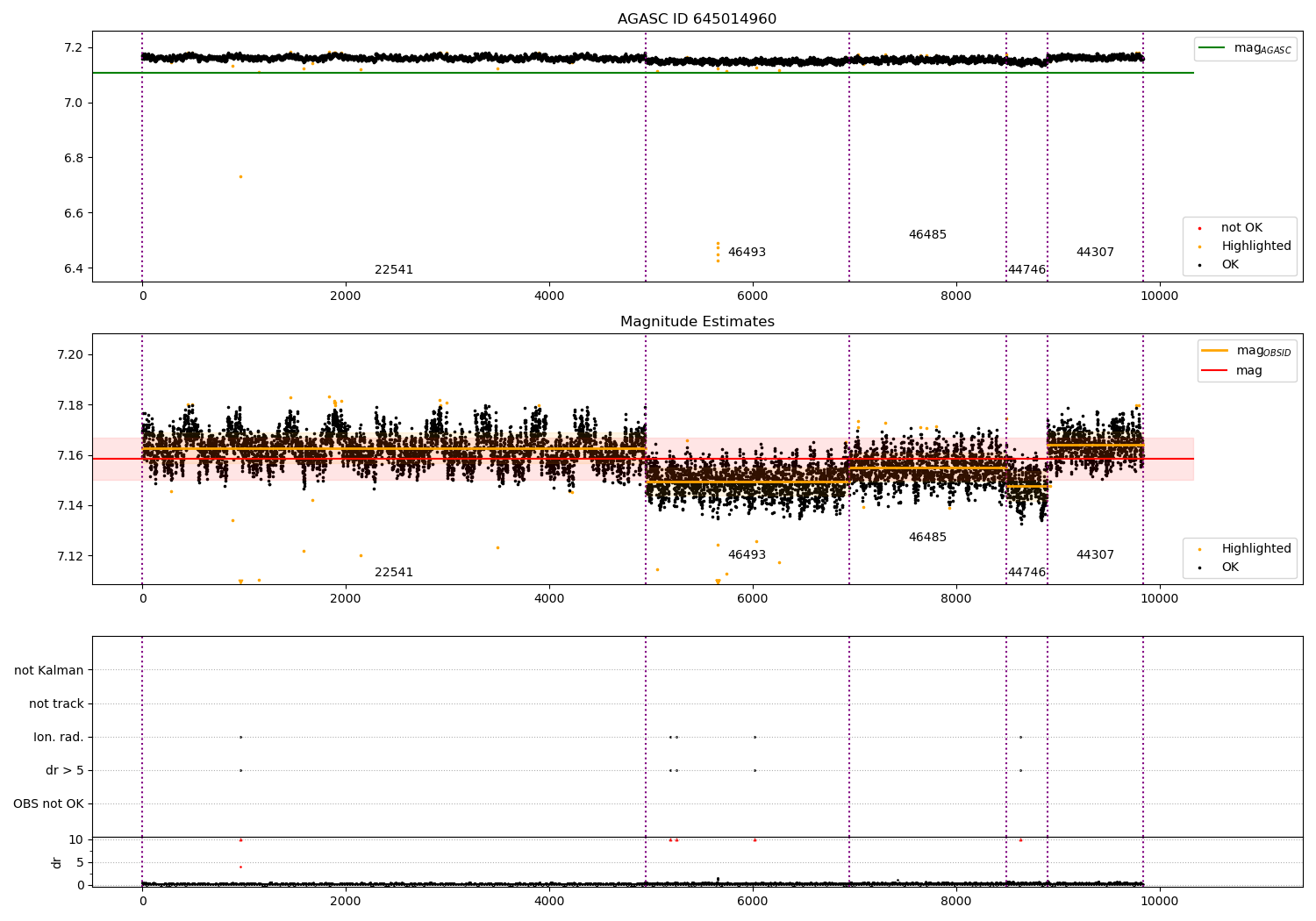Select the mag AGASC legend entry in top plot
The height and width of the screenshot is (921, 1316).
[1245, 48]
